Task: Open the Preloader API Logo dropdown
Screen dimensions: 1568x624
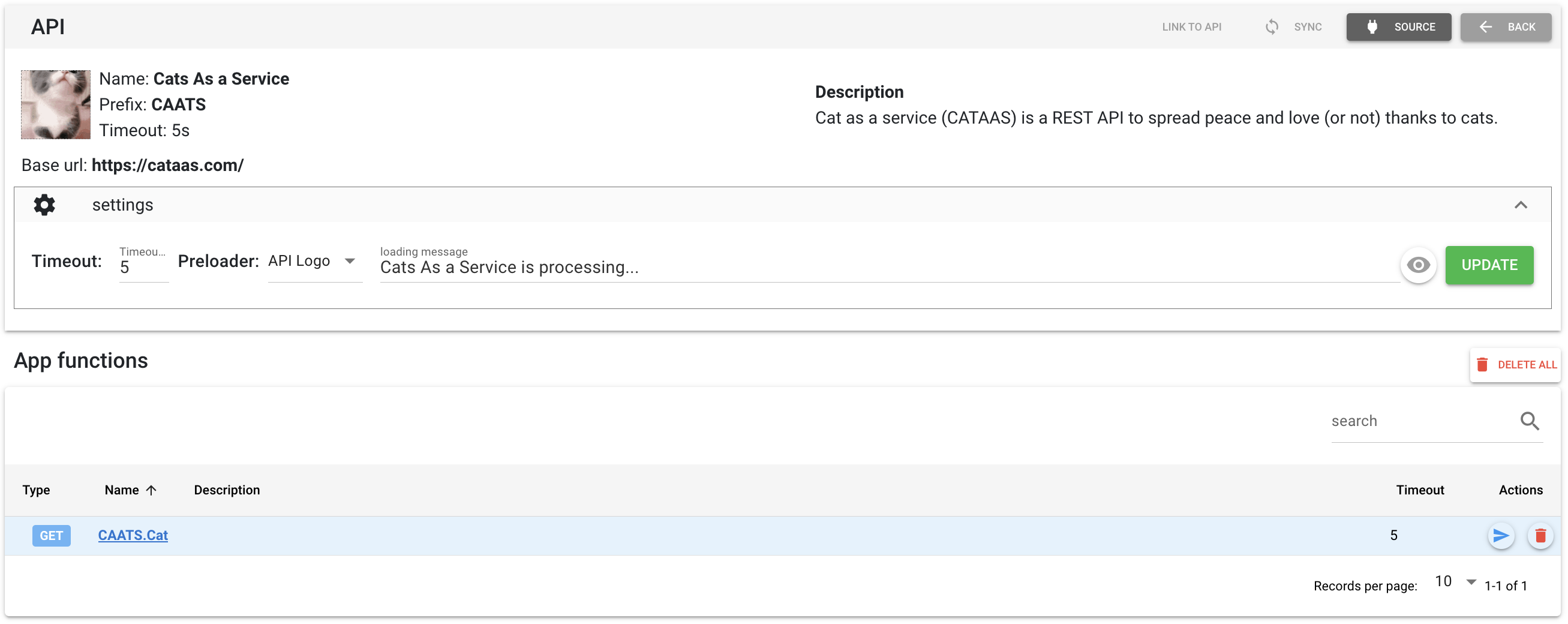Action: (315, 262)
